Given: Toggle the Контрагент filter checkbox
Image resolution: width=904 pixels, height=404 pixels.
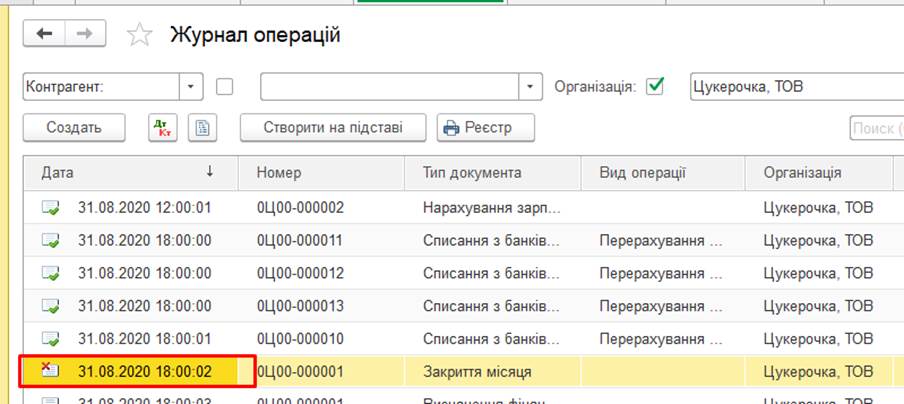Looking at the screenshot, I should (x=225, y=87).
